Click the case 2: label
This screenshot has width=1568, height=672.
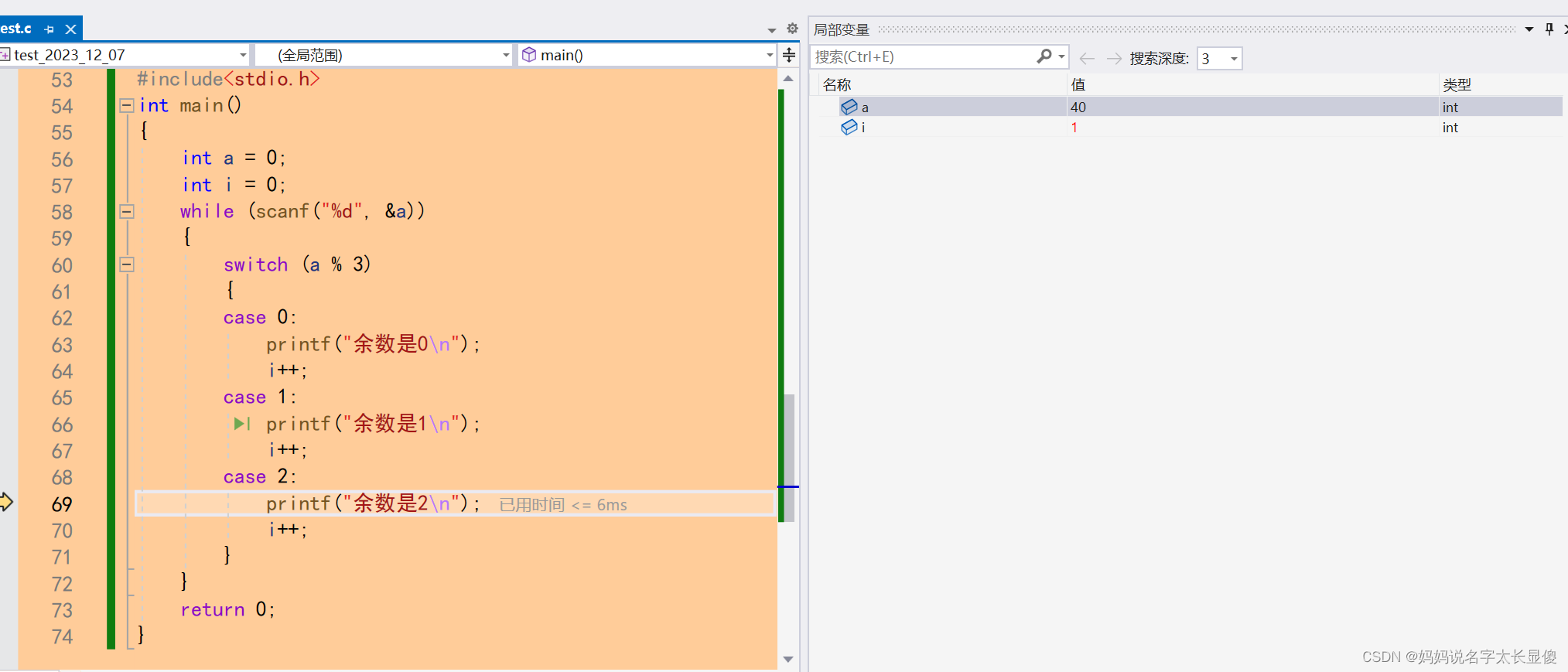[x=260, y=476]
